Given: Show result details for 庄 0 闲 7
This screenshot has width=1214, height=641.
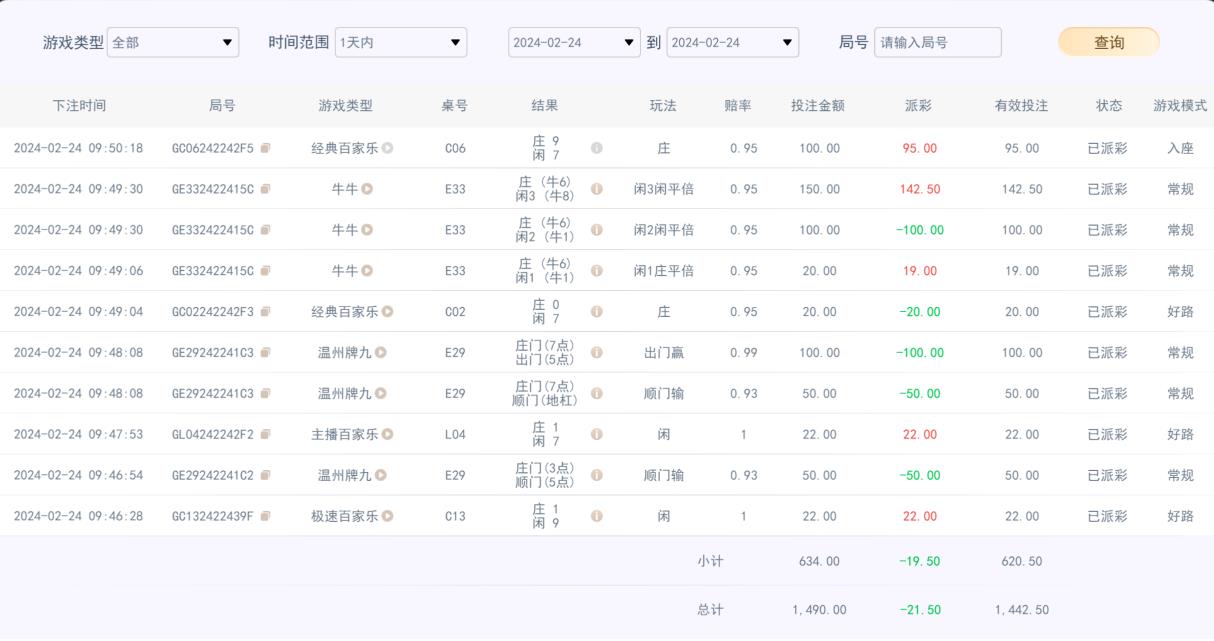Looking at the screenshot, I should pos(597,312).
